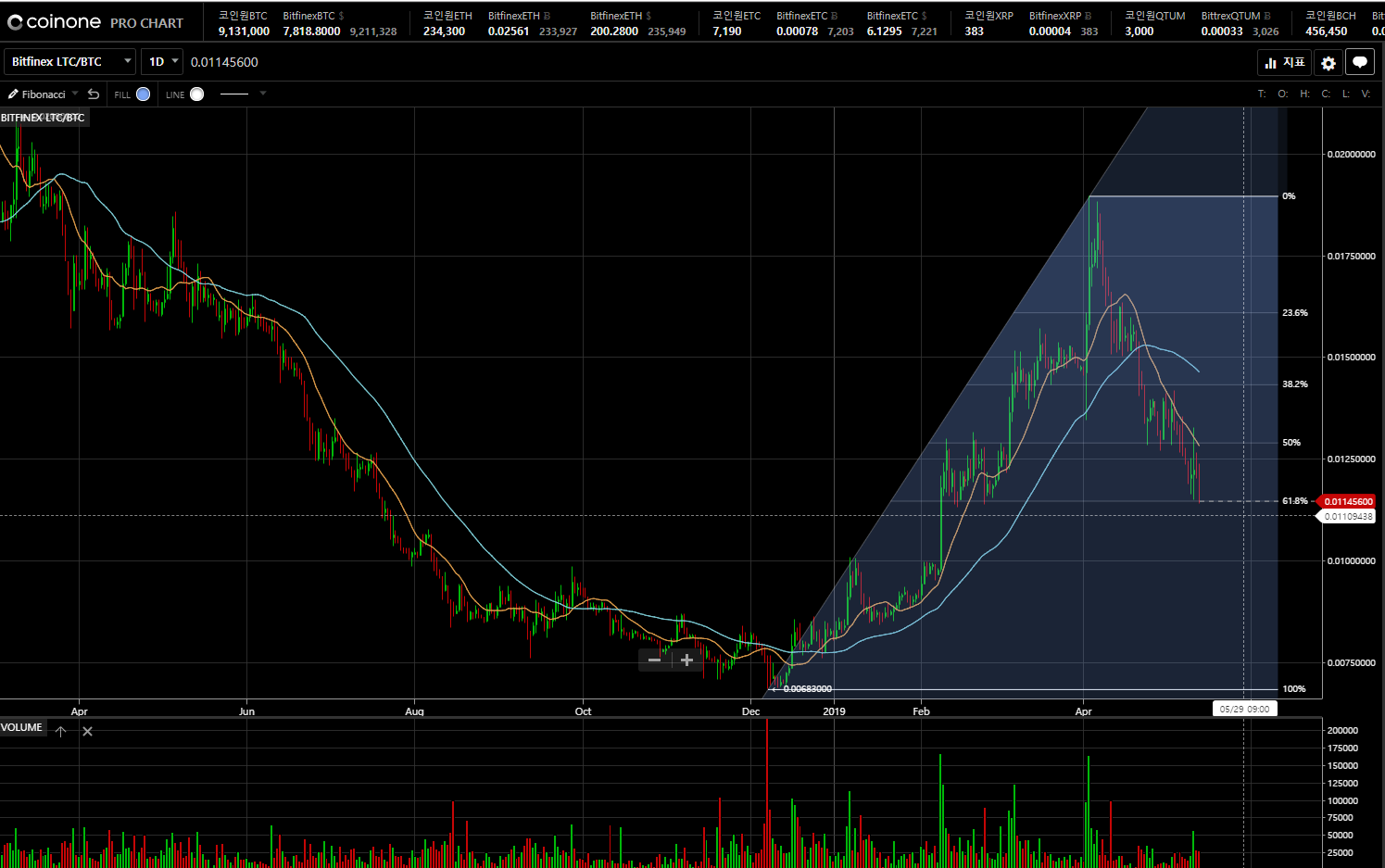Click the BITFINEX LTC/BTC chart legend label
The height and width of the screenshot is (868, 1385).
(44, 118)
